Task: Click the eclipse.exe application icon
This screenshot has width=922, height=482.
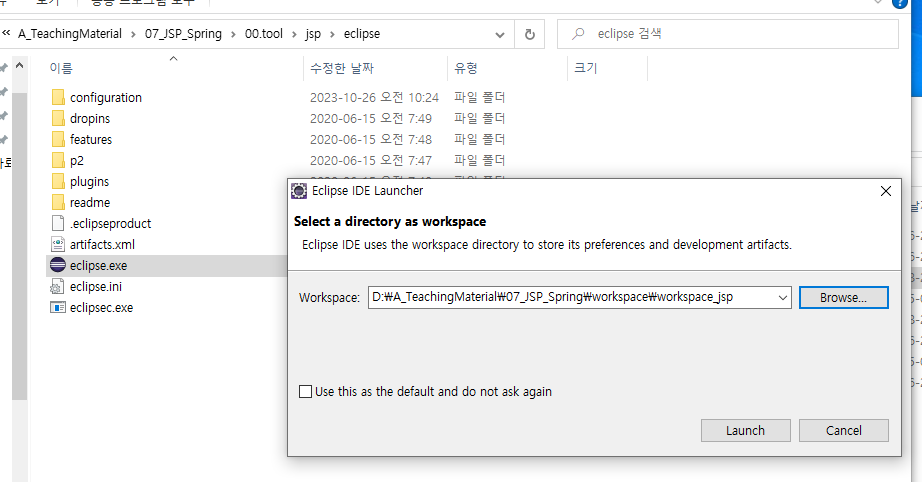Action: [x=58, y=265]
